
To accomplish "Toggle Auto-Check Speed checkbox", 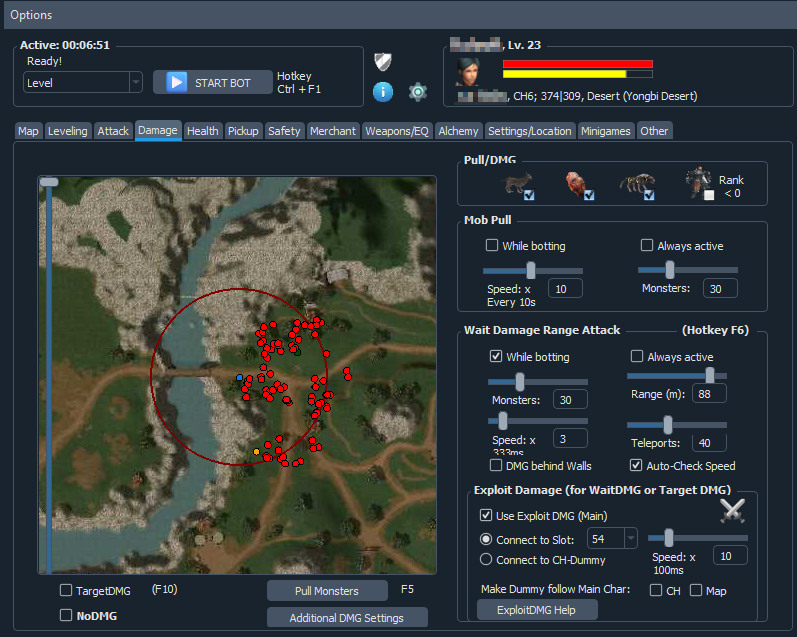I will pyautogui.click(x=635, y=465).
